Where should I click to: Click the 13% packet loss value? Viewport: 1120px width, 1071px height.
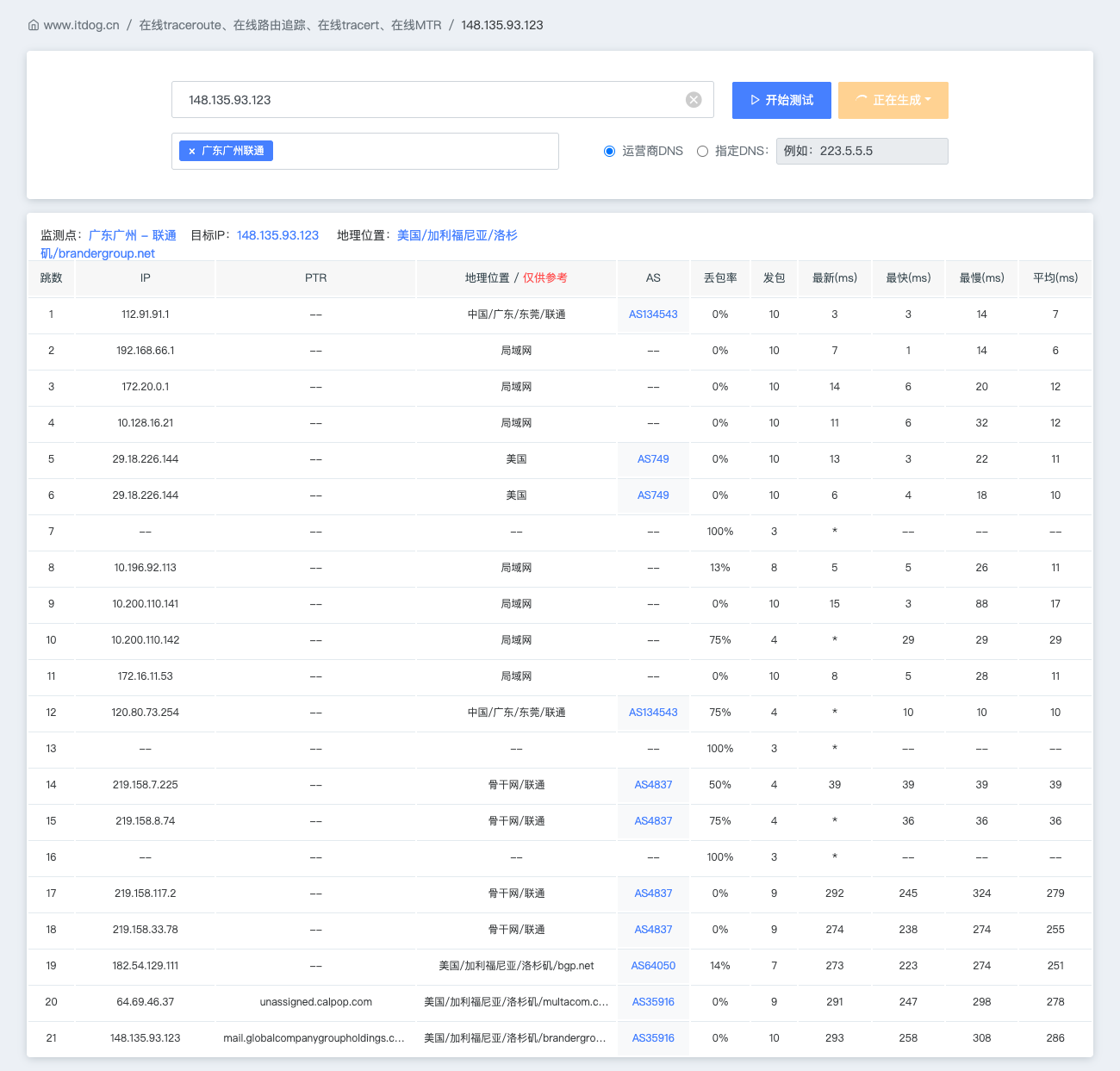(720, 568)
